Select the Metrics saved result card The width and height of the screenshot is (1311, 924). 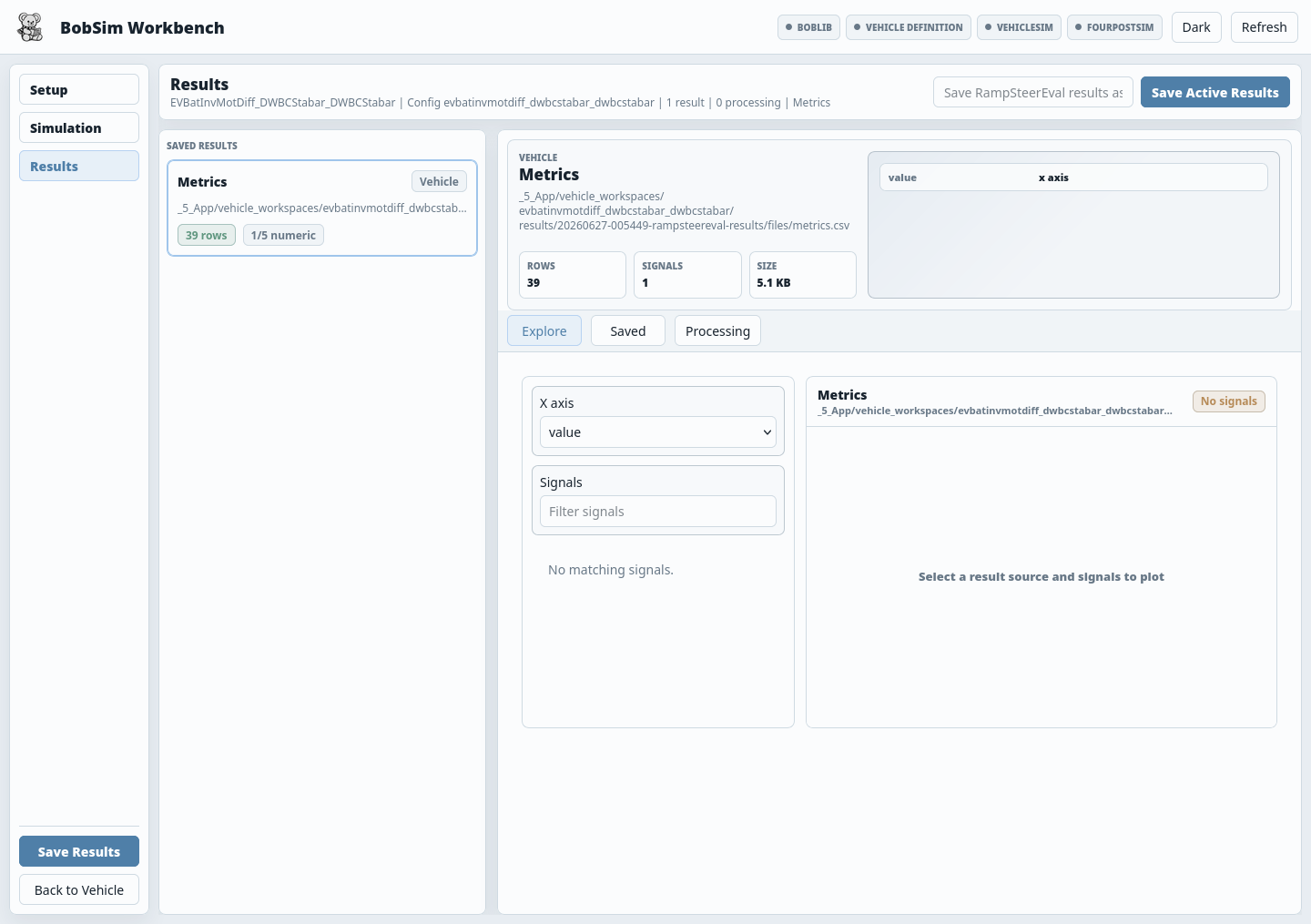(x=322, y=208)
